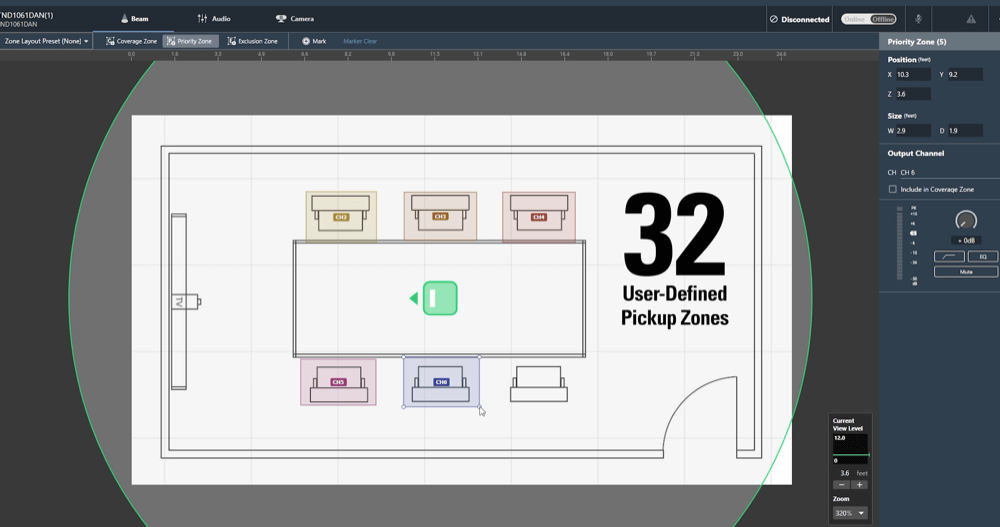Click the high-pass filter button
Image resolution: width=1000 pixels, height=527 pixels.
click(949, 256)
